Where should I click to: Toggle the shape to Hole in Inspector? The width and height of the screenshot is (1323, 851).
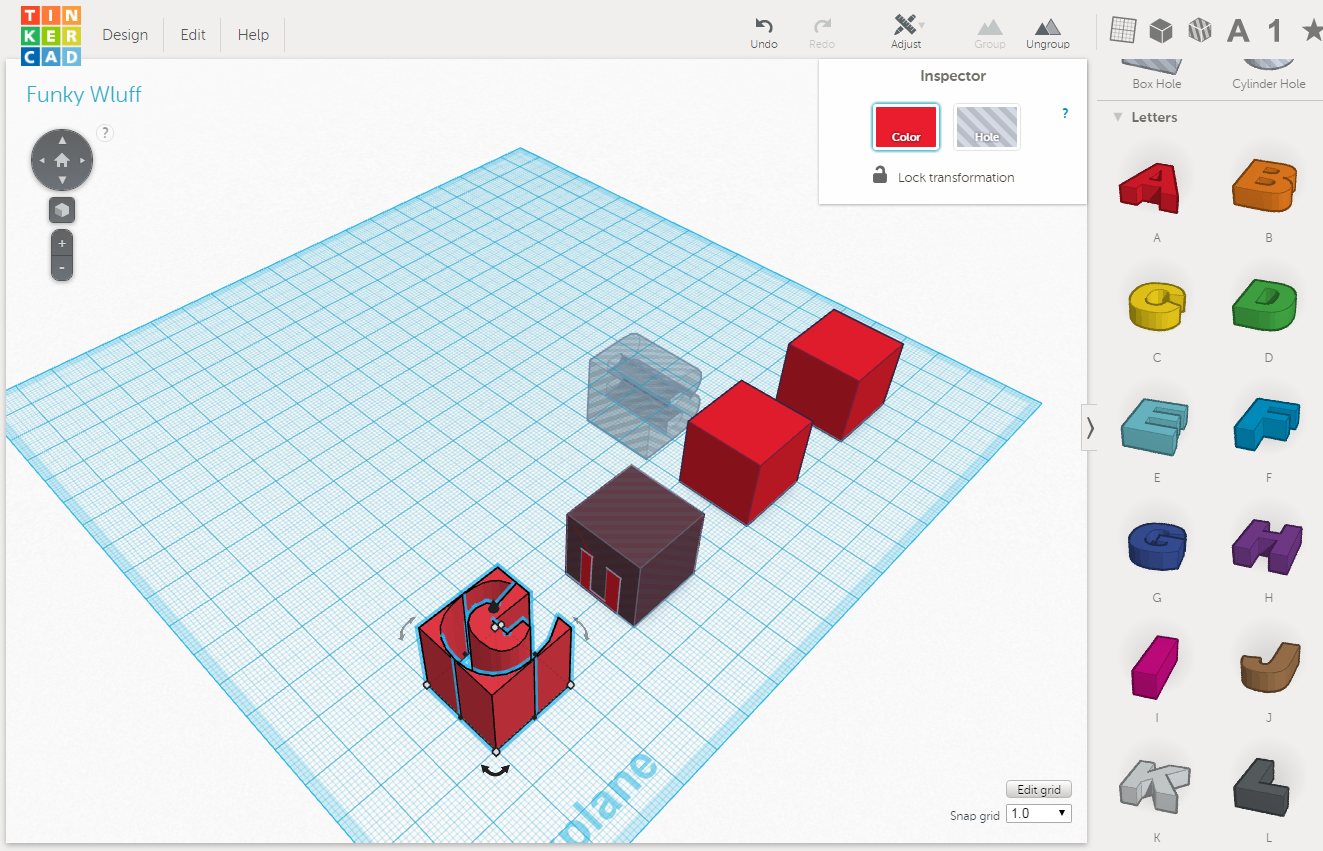click(986, 126)
